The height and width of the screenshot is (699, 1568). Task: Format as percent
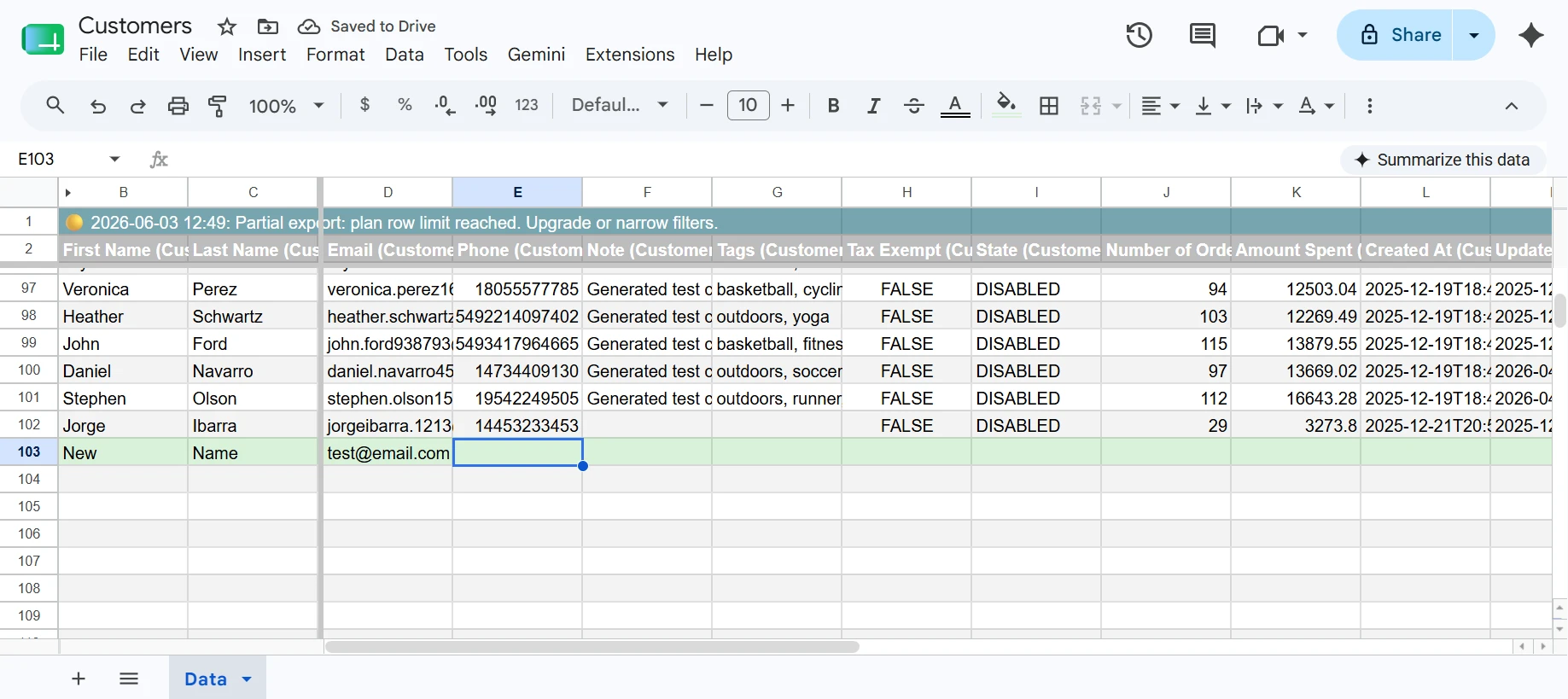click(405, 105)
